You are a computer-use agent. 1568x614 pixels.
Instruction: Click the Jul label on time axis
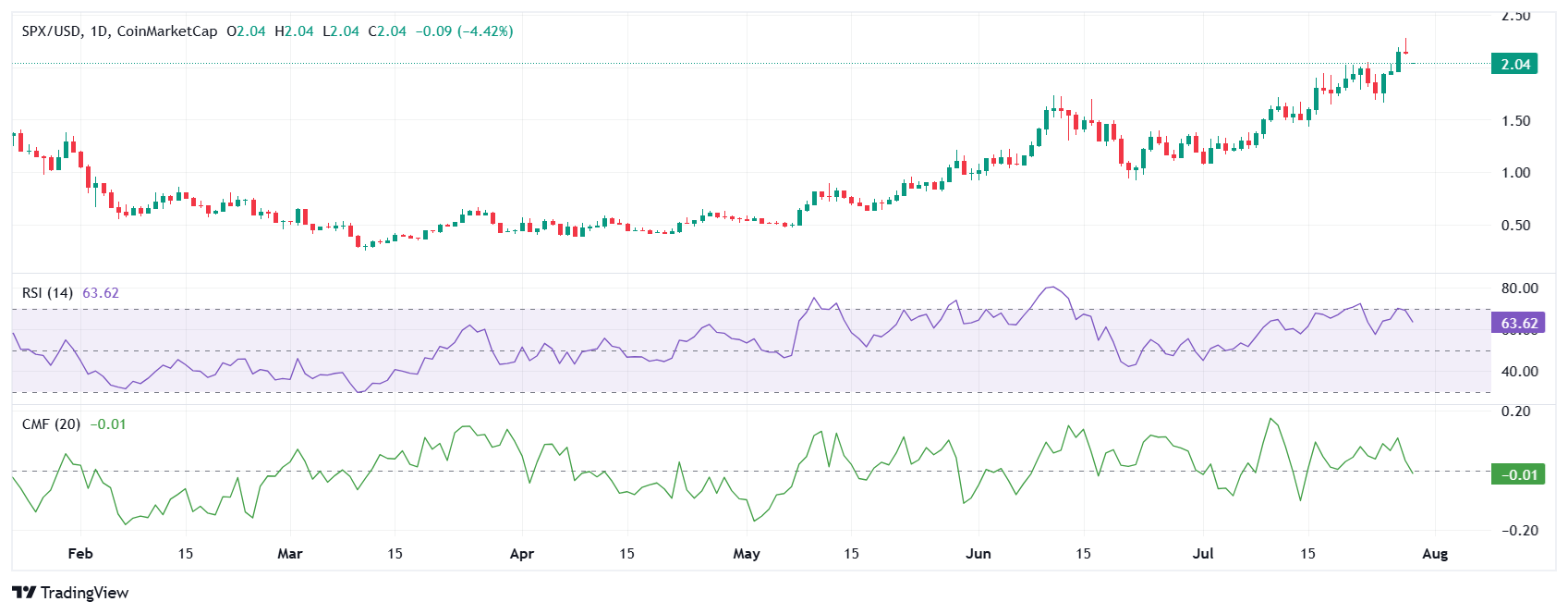click(x=1203, y=554)
